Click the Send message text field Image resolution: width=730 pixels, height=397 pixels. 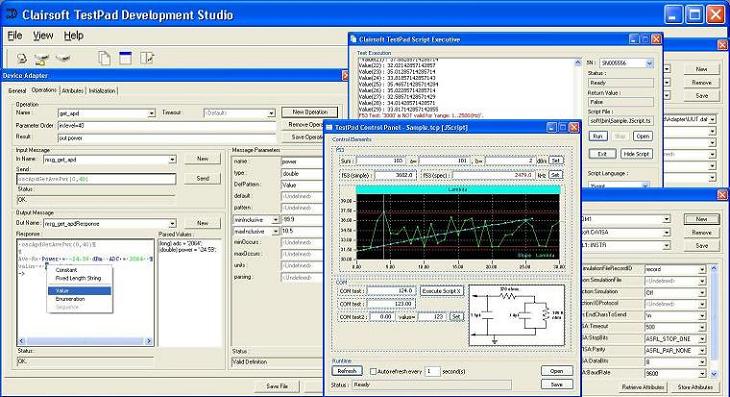[96, 179]
